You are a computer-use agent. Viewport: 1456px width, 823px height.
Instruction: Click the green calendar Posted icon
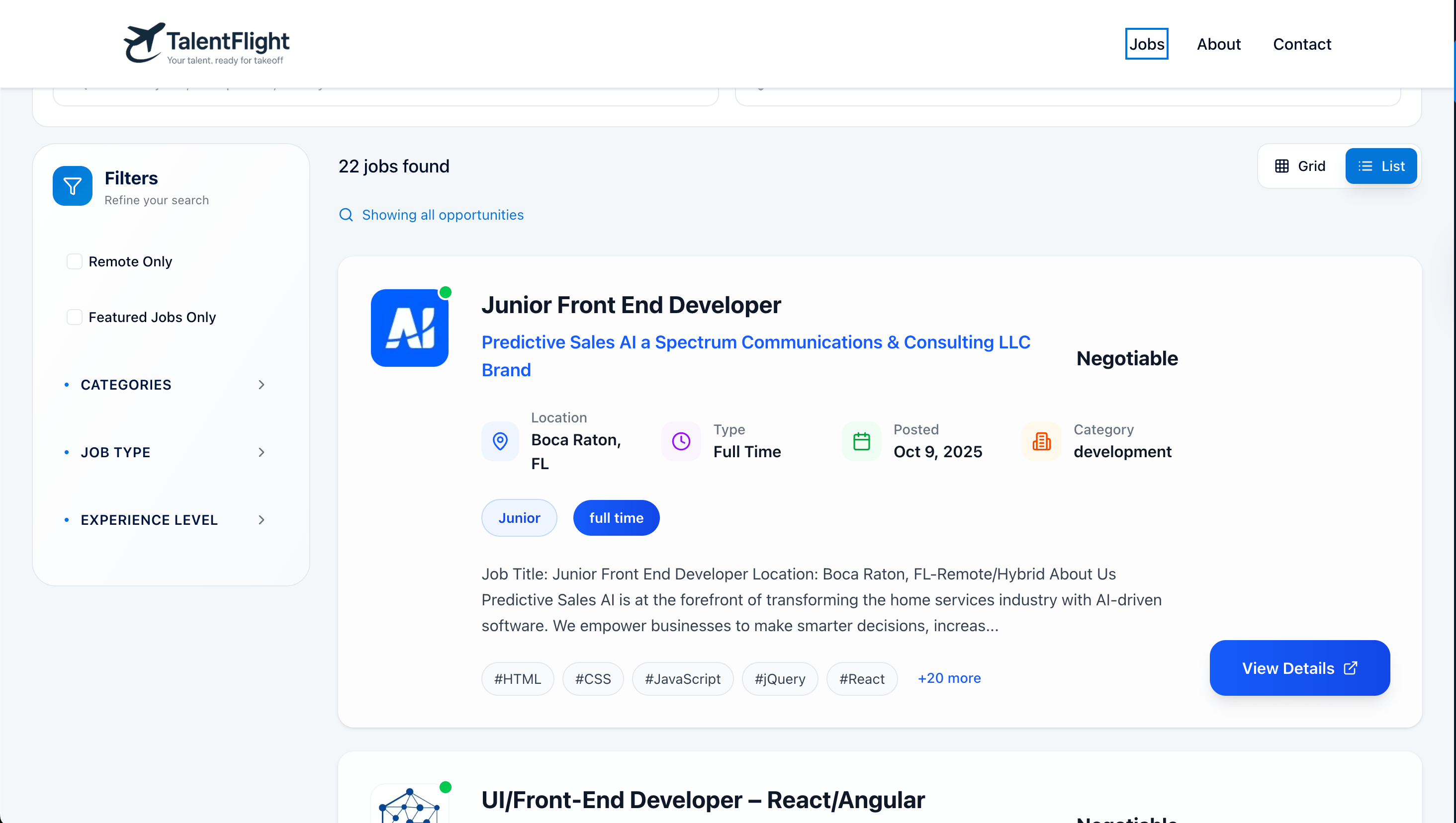[861, 441]
